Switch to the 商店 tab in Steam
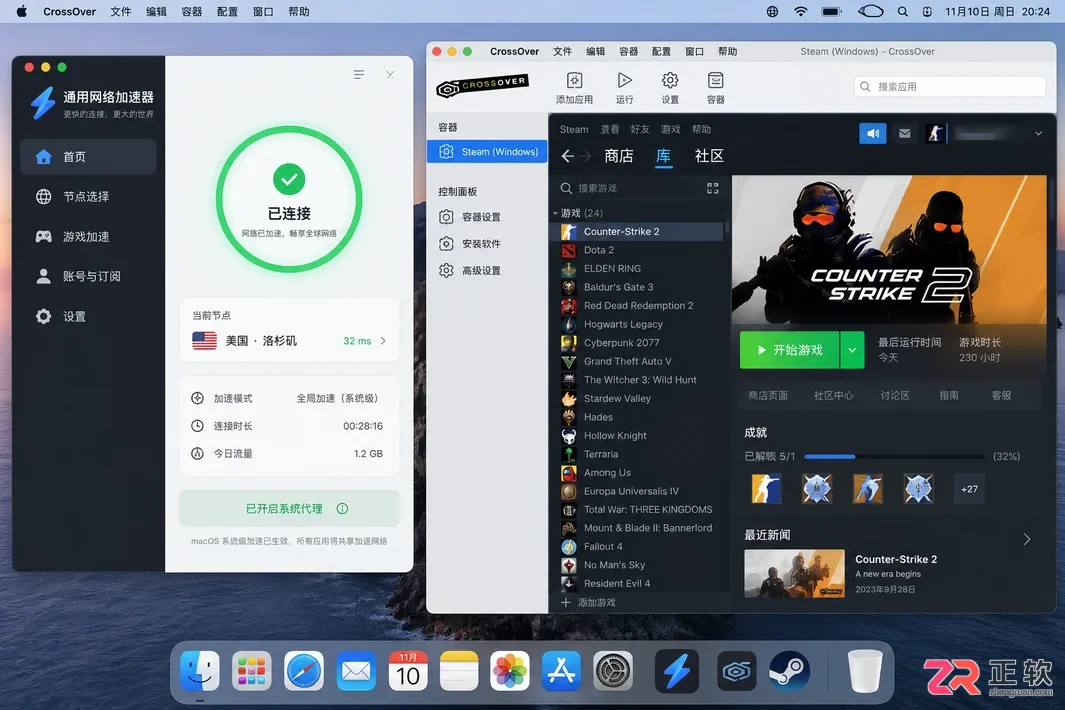The width and height of the screenshot is (1065, 710). 619,156
